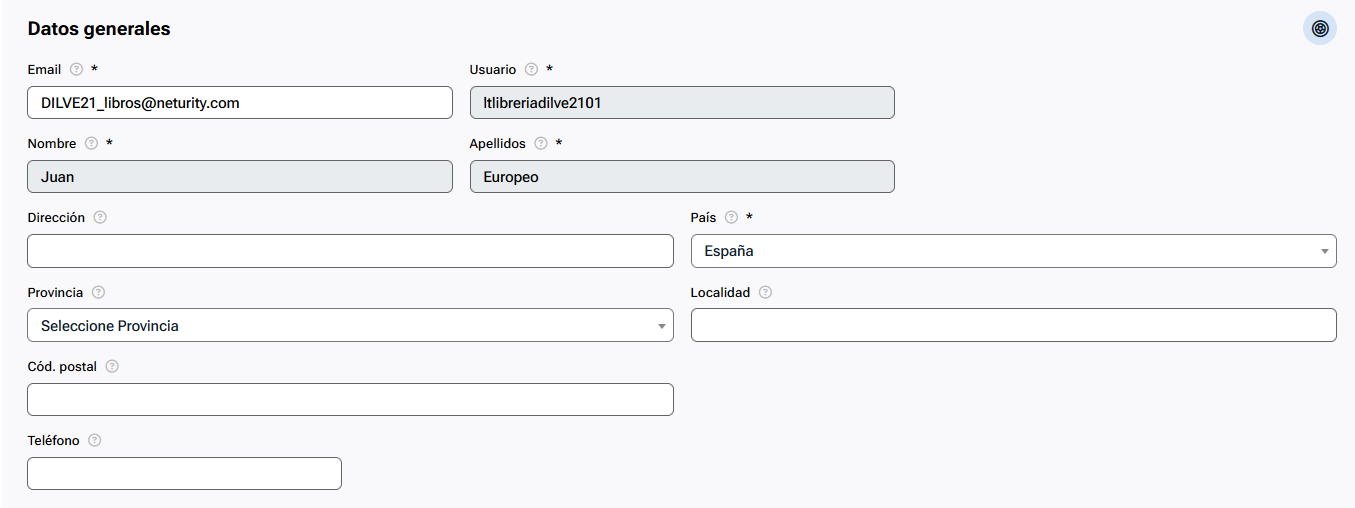Click the help icon beside País
1355x508 pixels.
(731, 217)
